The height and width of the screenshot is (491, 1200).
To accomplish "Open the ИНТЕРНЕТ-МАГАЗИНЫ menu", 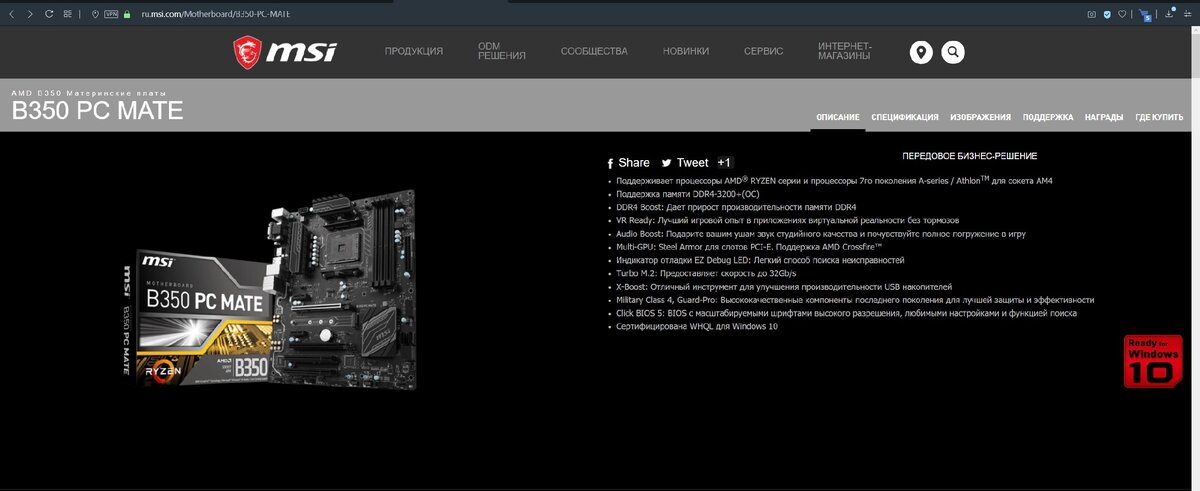I will tap(844, 51).
